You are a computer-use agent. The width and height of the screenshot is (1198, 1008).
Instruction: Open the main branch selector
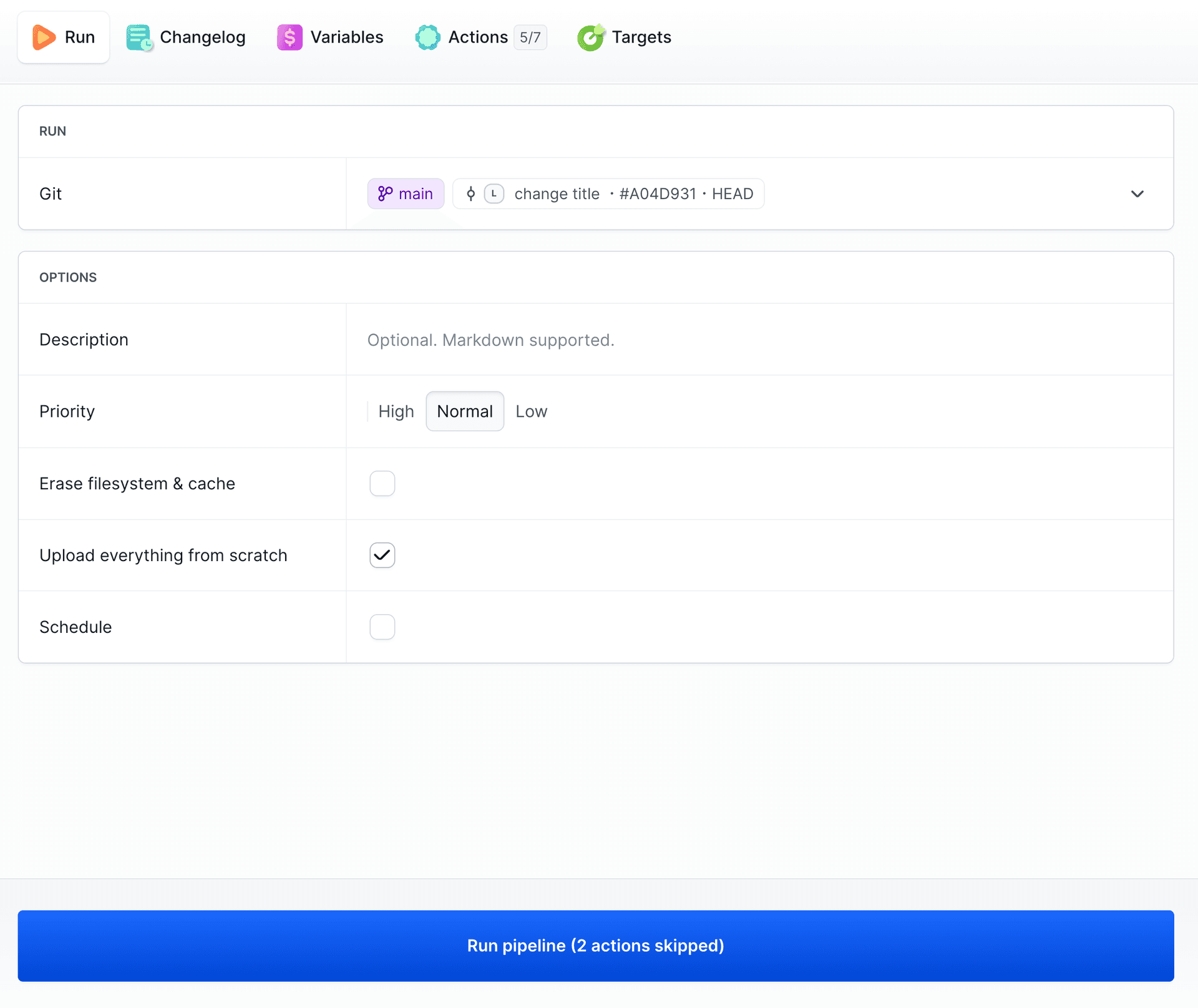tap(406, 194)
